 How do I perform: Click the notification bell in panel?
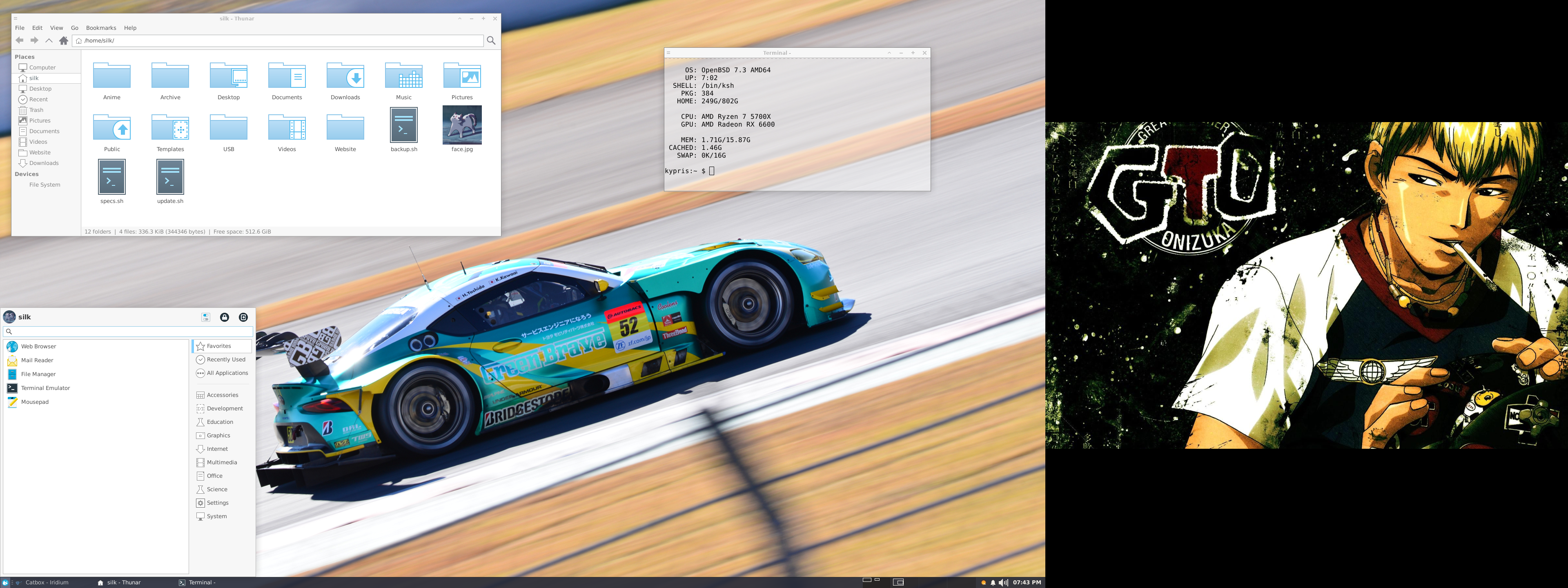(993, 583)
